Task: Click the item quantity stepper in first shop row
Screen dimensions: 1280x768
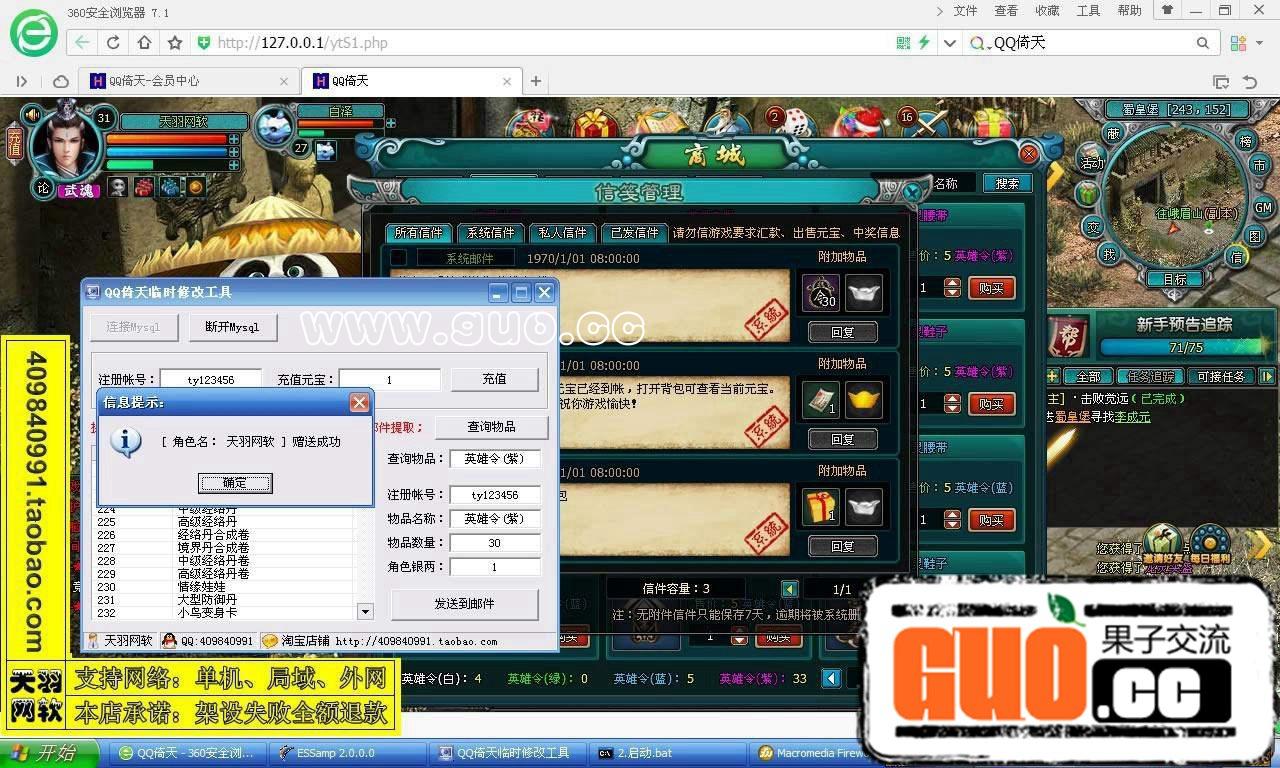Action: point(952,288)
